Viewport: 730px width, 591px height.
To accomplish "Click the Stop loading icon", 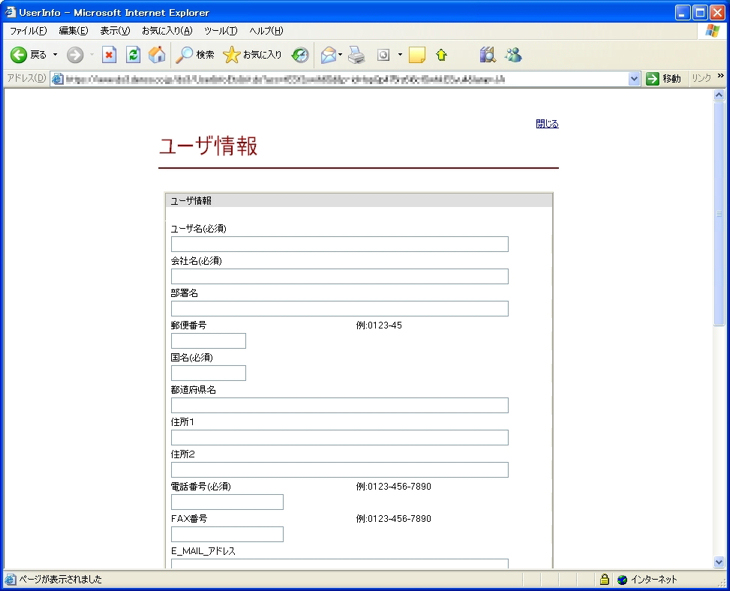I will pos(110,55).
